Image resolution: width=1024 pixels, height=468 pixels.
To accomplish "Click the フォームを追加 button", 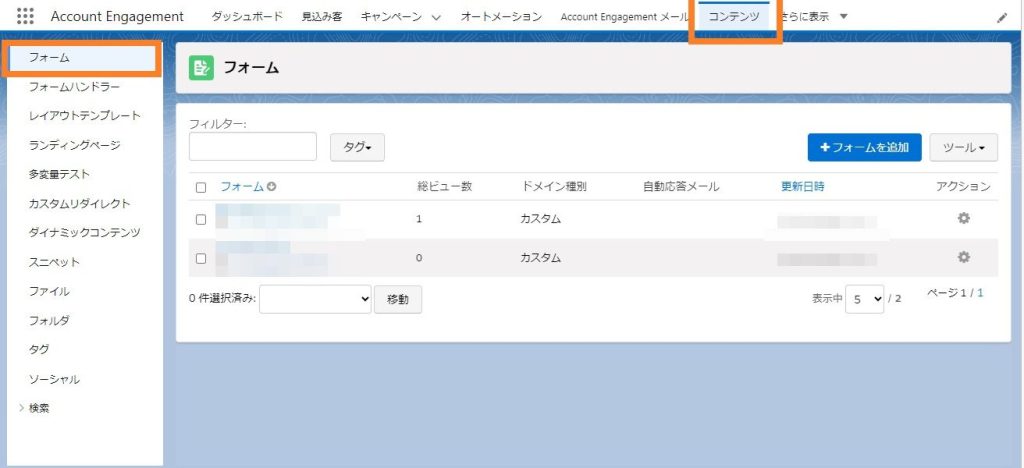I will click(864, 148).
